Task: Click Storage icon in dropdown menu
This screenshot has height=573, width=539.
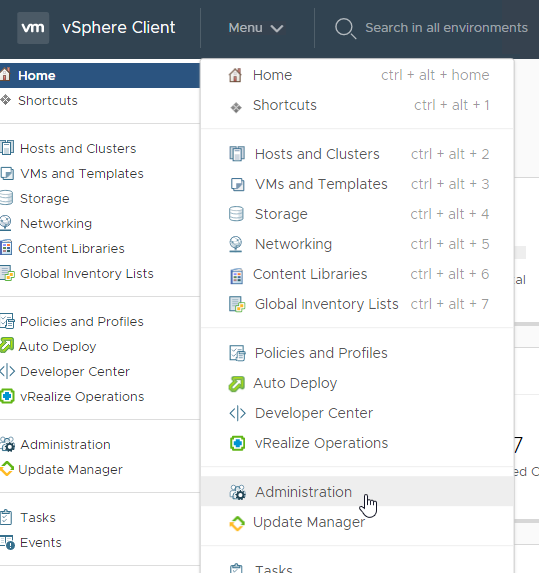Action: [x=236, y=214]
